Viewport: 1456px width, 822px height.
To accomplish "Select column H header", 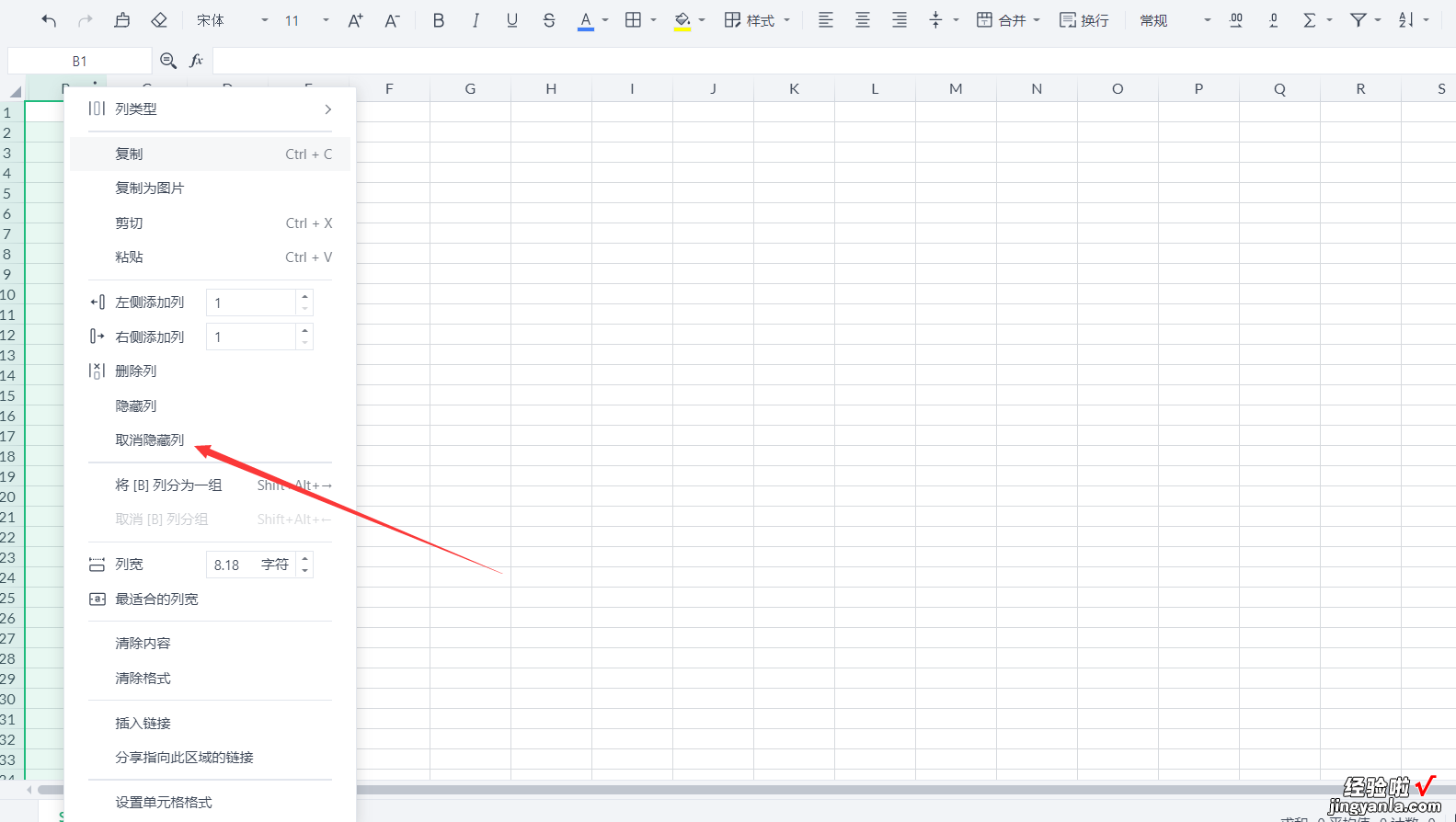I will tap(551, 88).
